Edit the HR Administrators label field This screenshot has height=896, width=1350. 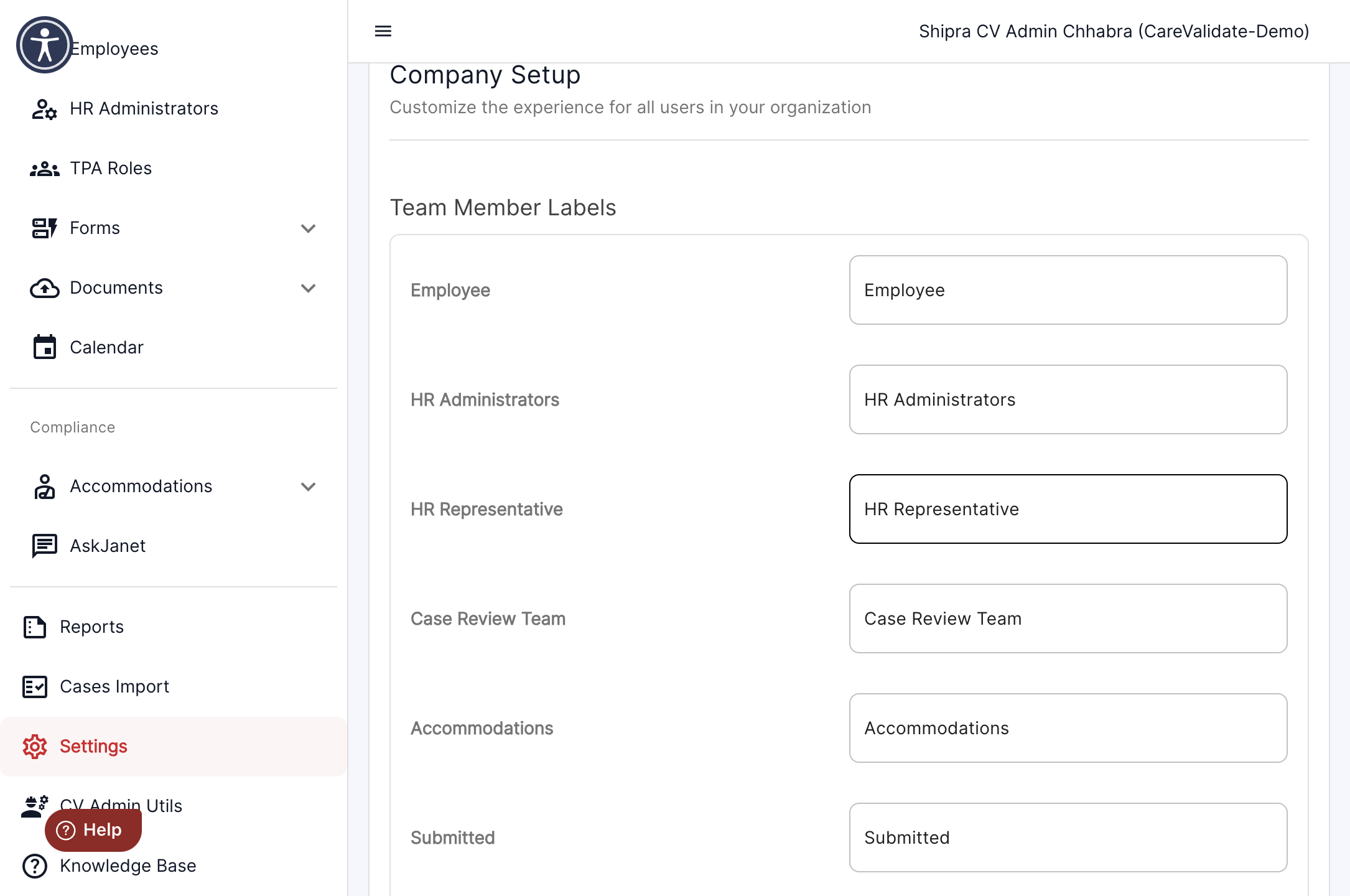(1068, 399)
